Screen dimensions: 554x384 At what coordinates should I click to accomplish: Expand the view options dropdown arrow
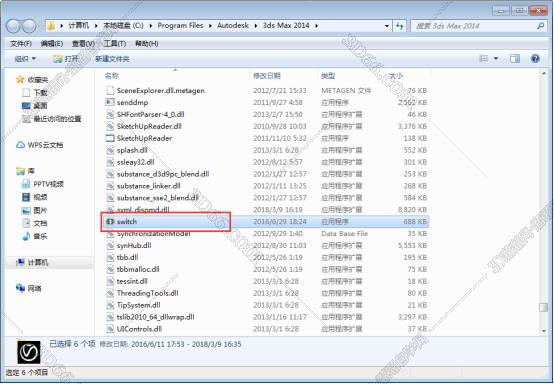coord(496,59)
